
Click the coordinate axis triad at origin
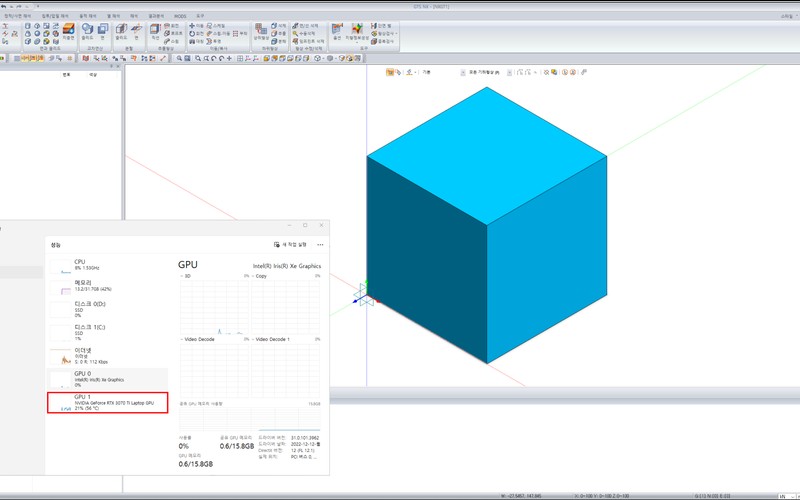point(366,296)
